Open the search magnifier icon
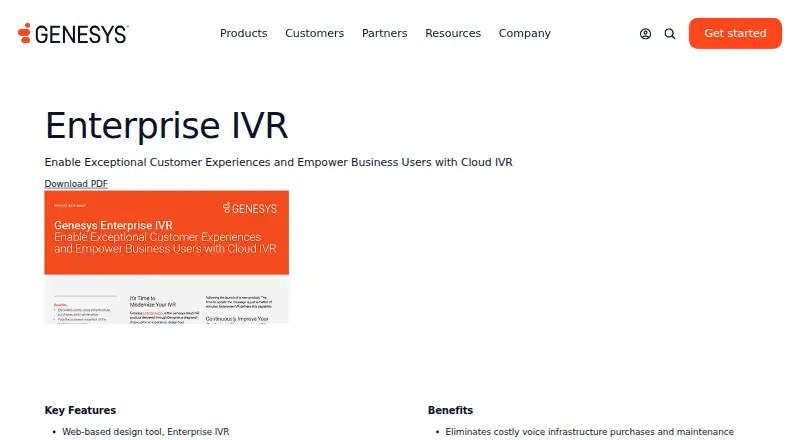 point(669,34)
